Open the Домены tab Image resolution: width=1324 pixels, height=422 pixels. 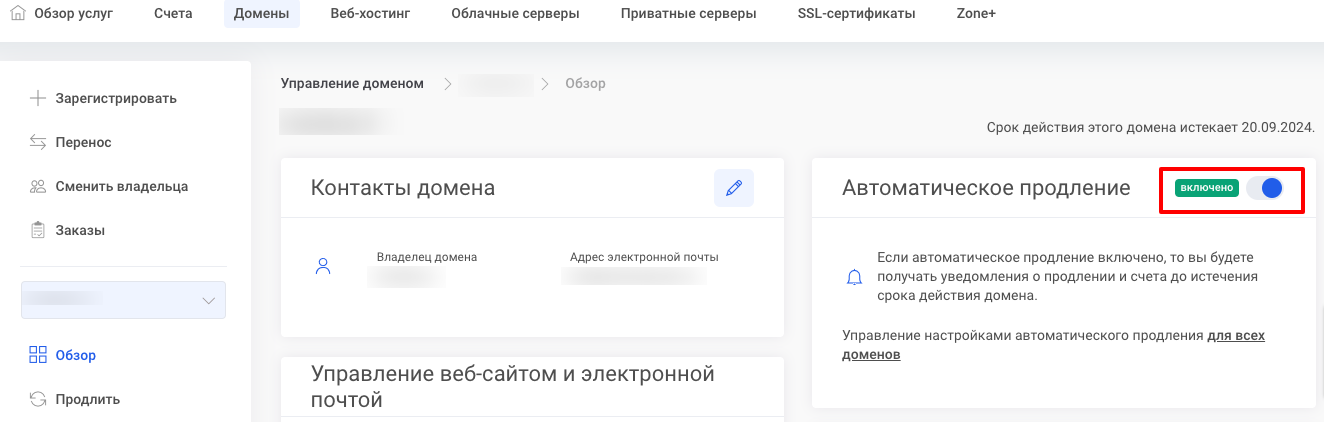261,14
